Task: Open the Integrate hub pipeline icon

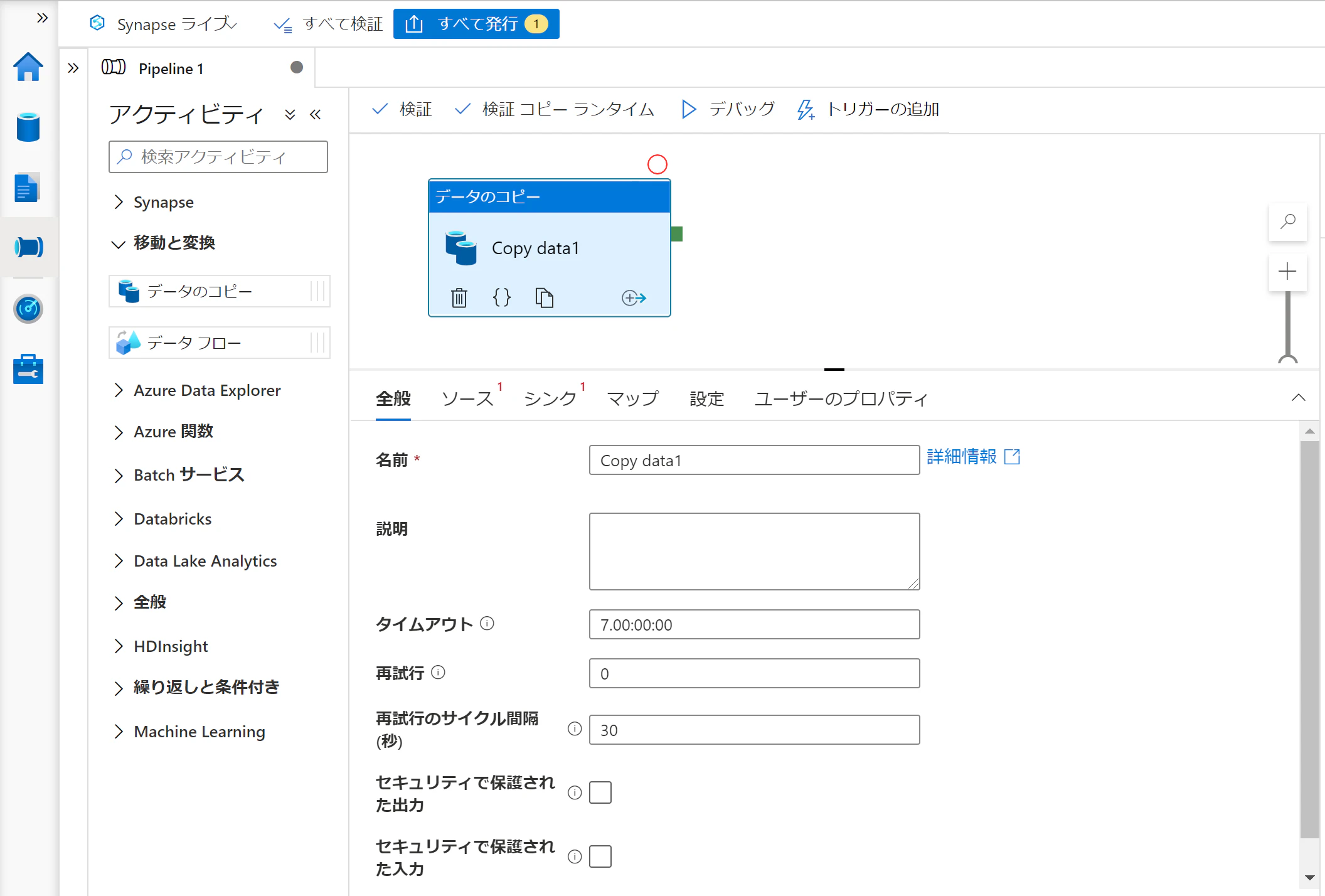Action: click(x=29, y=247)
